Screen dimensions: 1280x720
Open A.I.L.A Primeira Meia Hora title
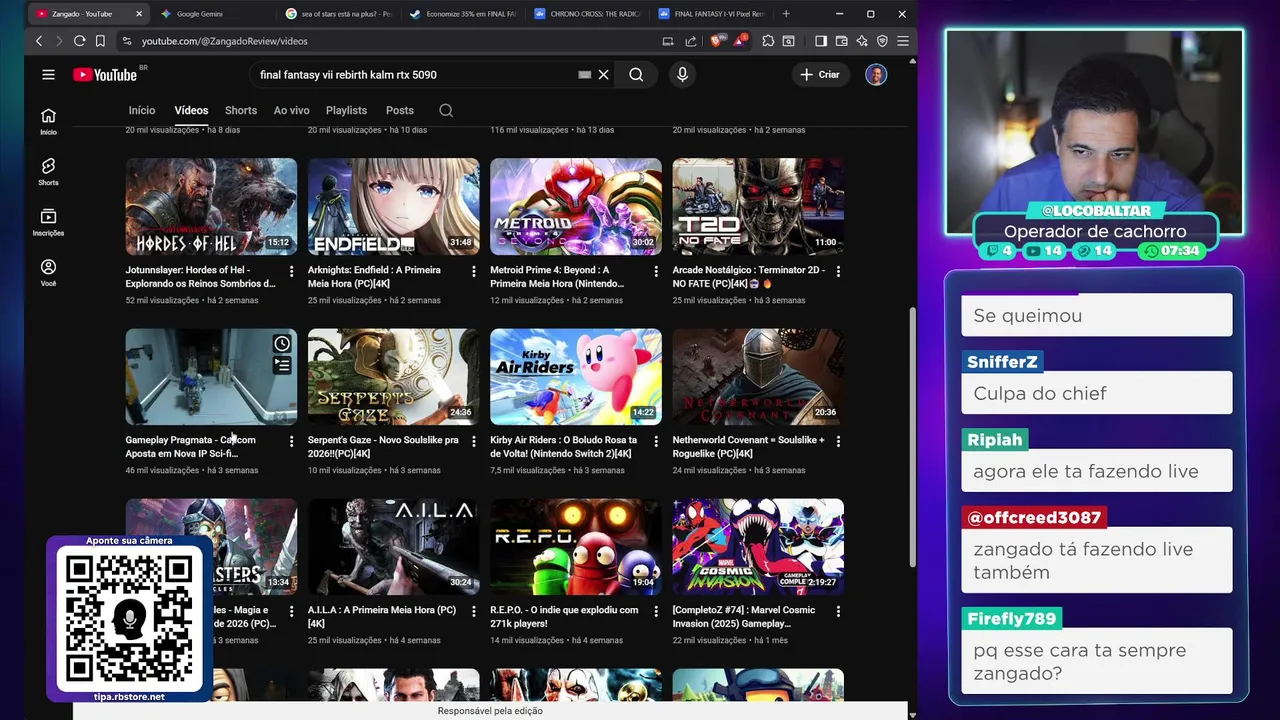382,617
